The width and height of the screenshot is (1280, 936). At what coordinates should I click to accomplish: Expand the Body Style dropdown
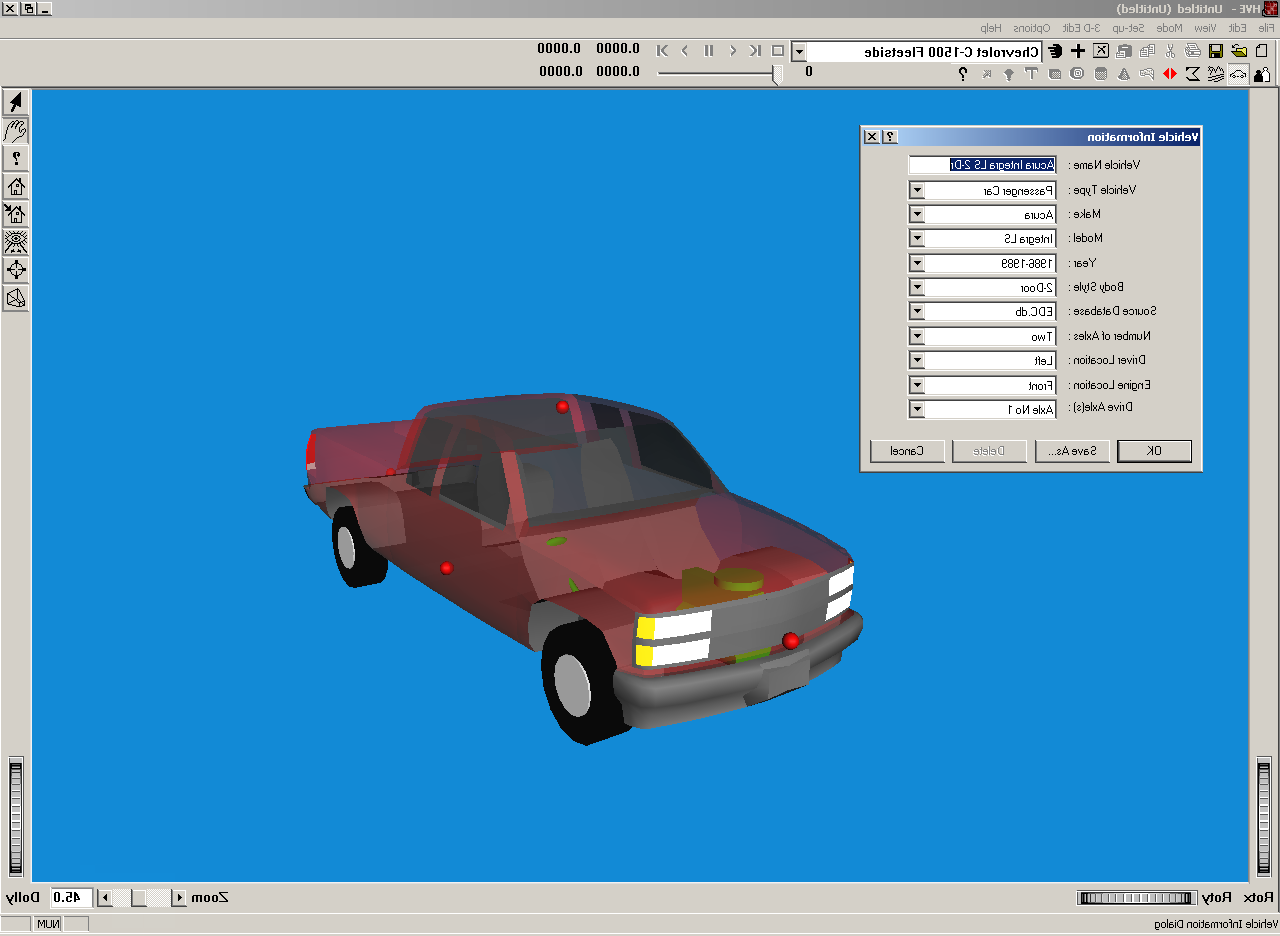pyautogui.click(x=916, y=288)
